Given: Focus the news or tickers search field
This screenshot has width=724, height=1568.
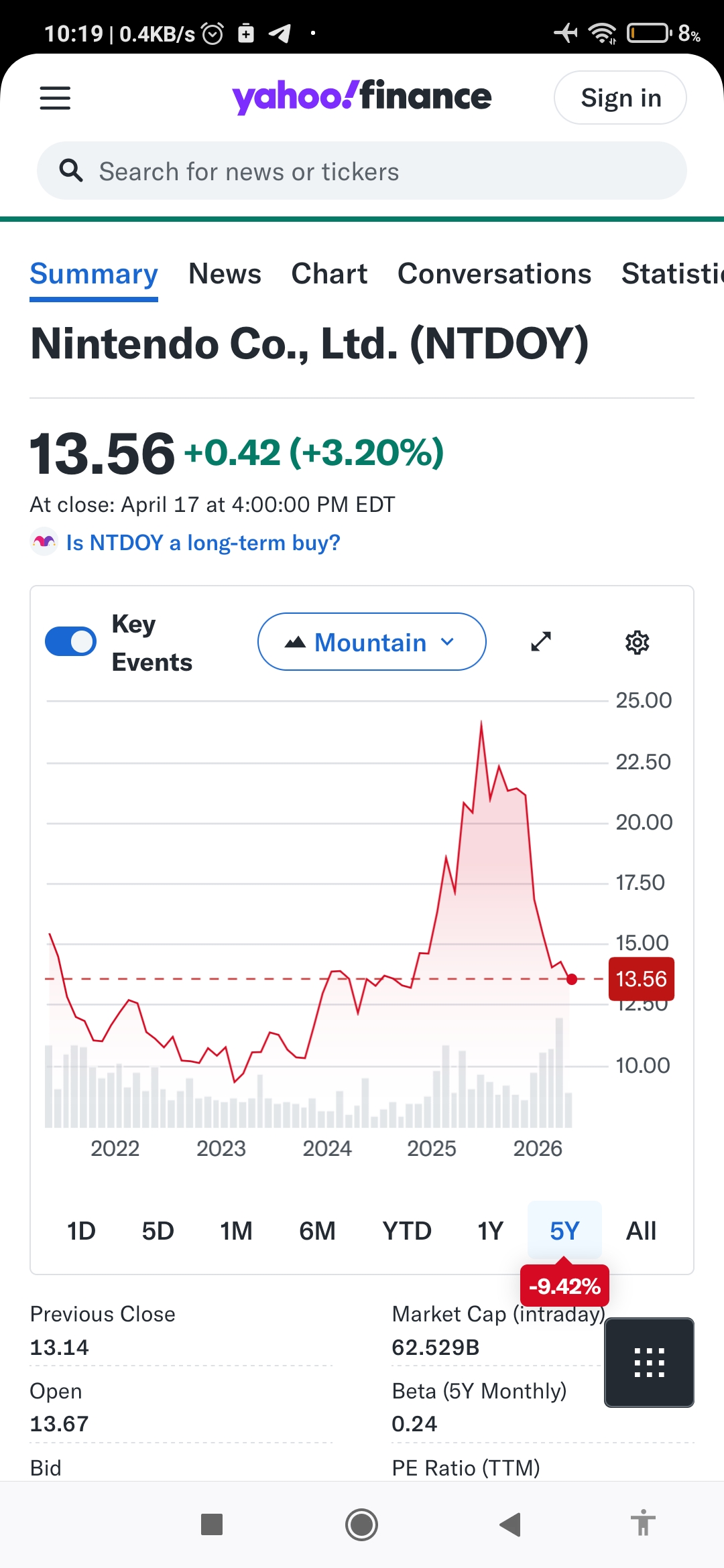Looking at the screenshot, I should click(362, 171).
